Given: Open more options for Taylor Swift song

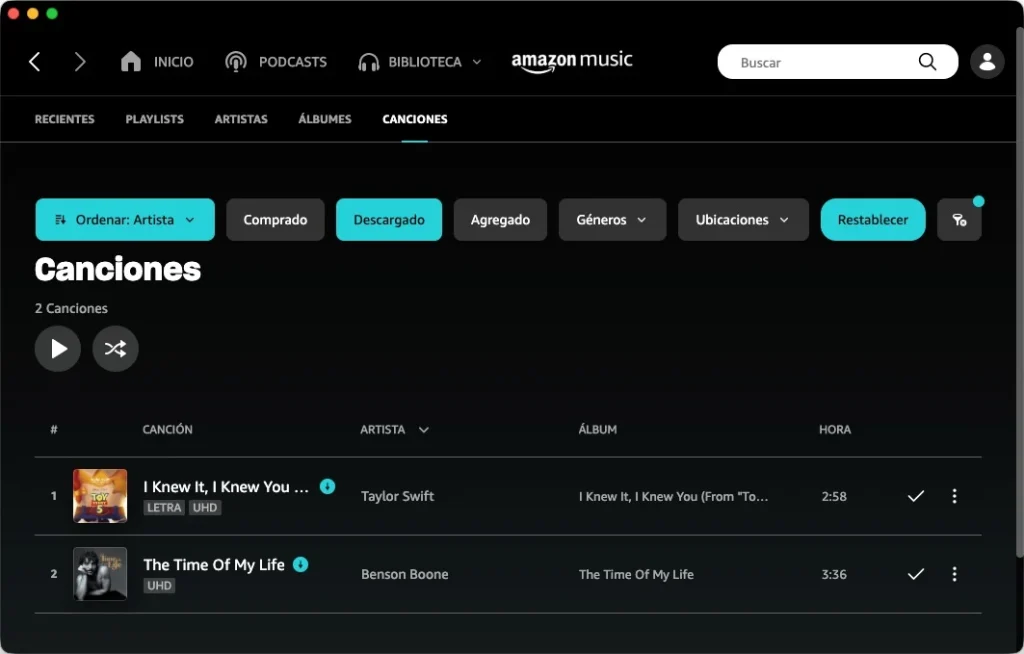Looking at the screenshot, I should tap(954, 496).
